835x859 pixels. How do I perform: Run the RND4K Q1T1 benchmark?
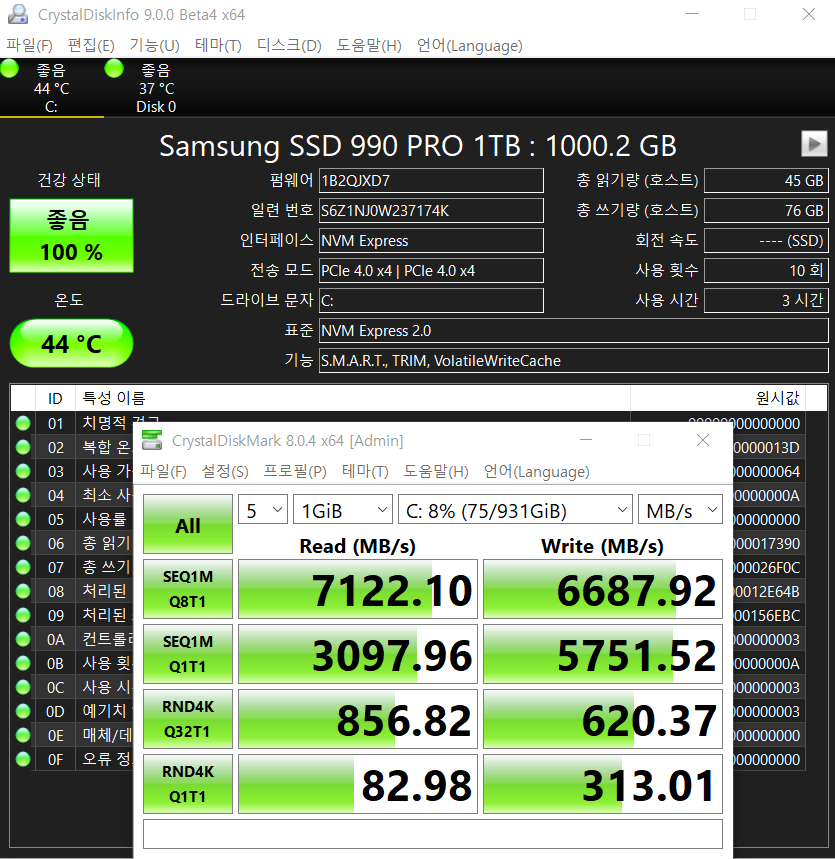tap(188, 784)
